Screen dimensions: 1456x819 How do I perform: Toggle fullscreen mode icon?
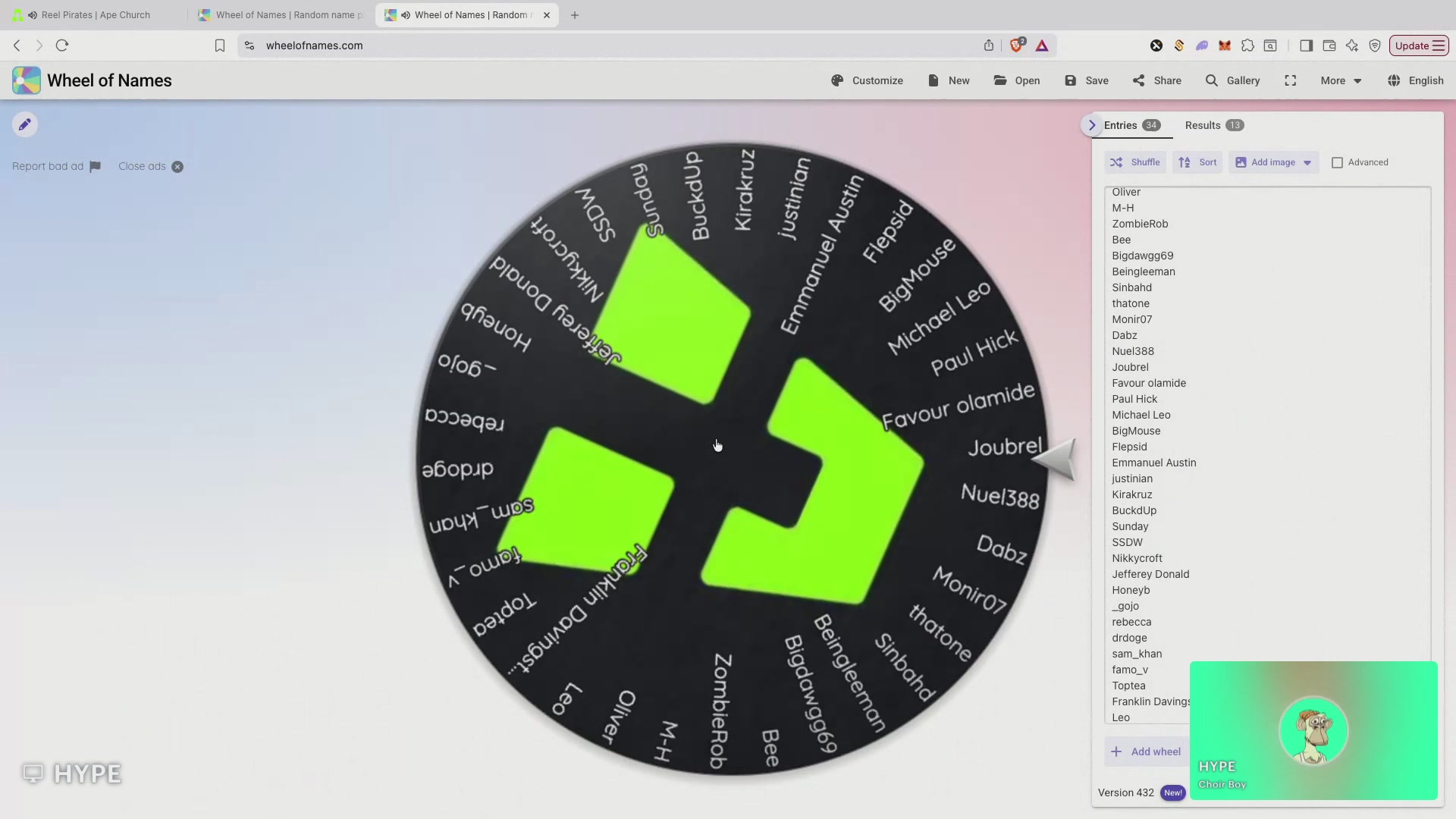point(1291,80)
